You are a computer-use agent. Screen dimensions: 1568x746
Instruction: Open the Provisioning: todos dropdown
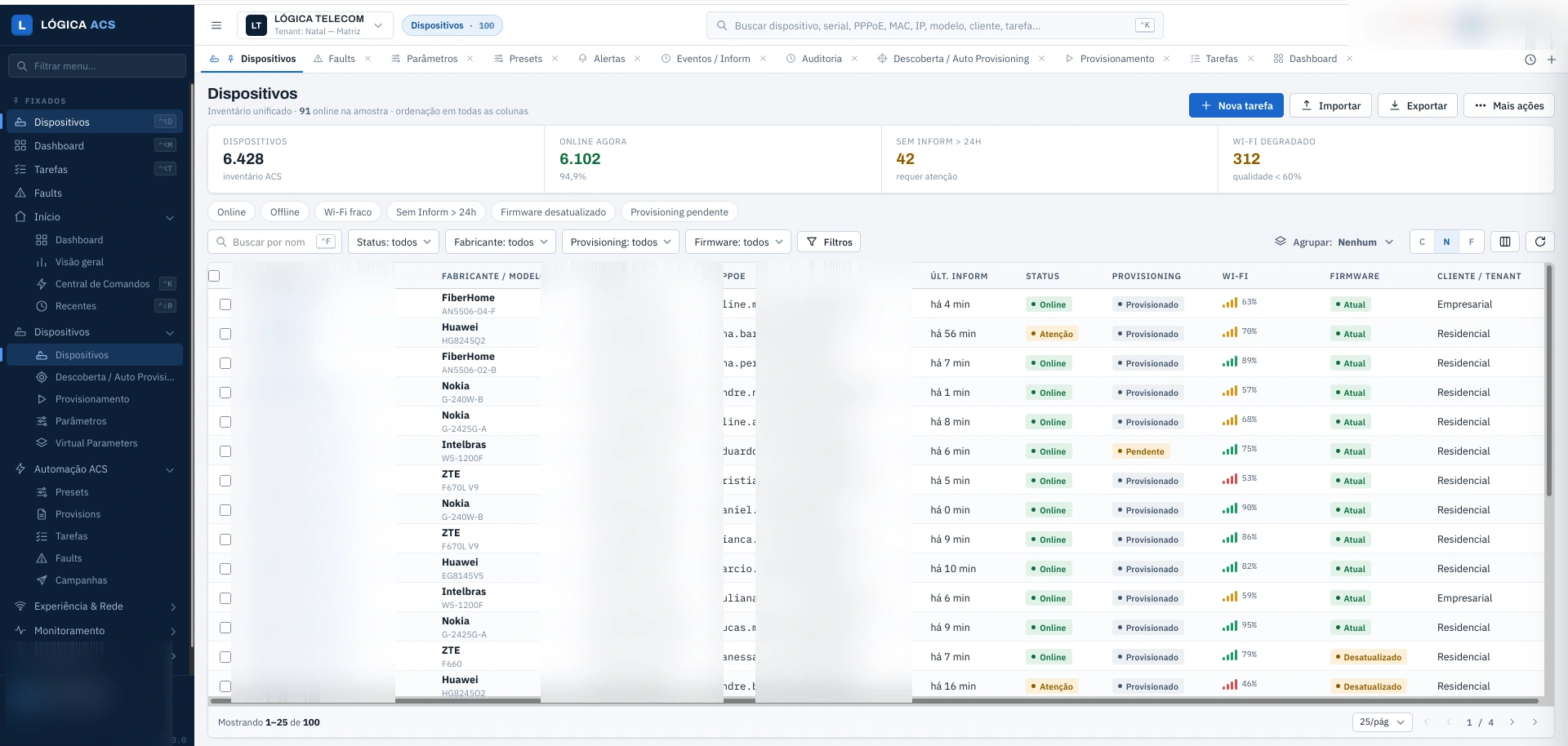click(x=621, y=242)
